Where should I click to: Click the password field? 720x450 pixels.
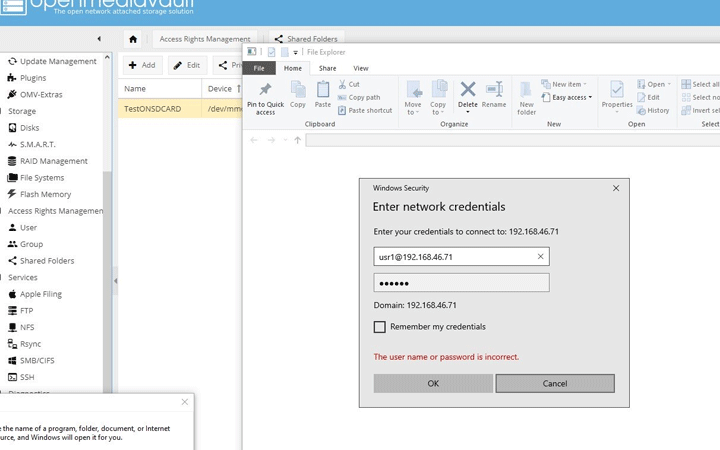(461, 283)
